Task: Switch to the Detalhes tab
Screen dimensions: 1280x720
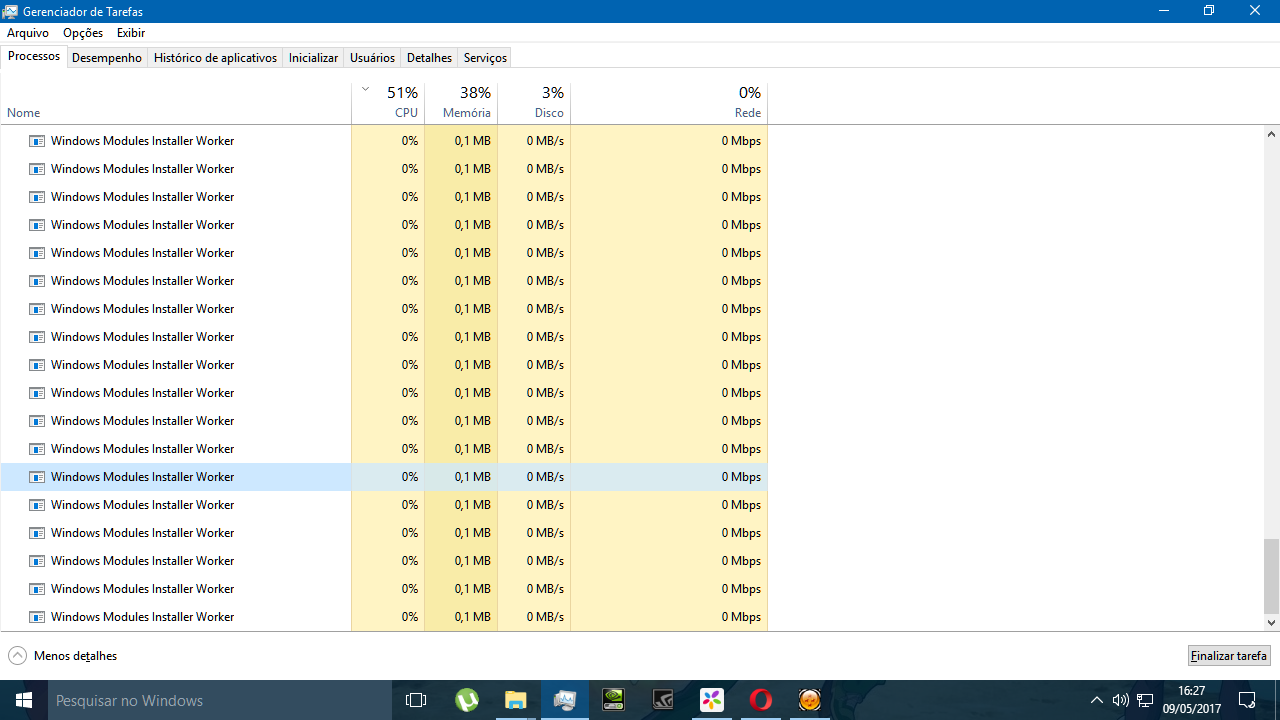Action: coord(429,58)
